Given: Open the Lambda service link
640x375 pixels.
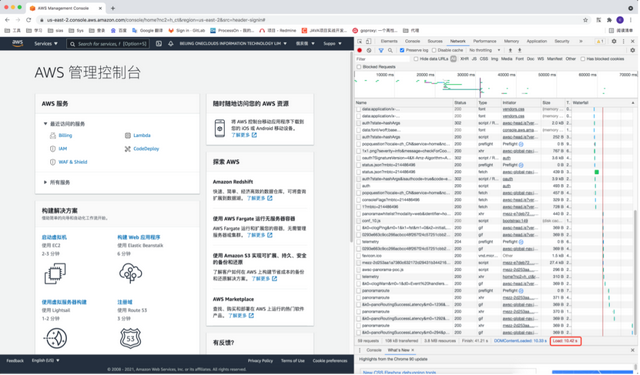Looking at the screenshot, I should tap(142, 135).
